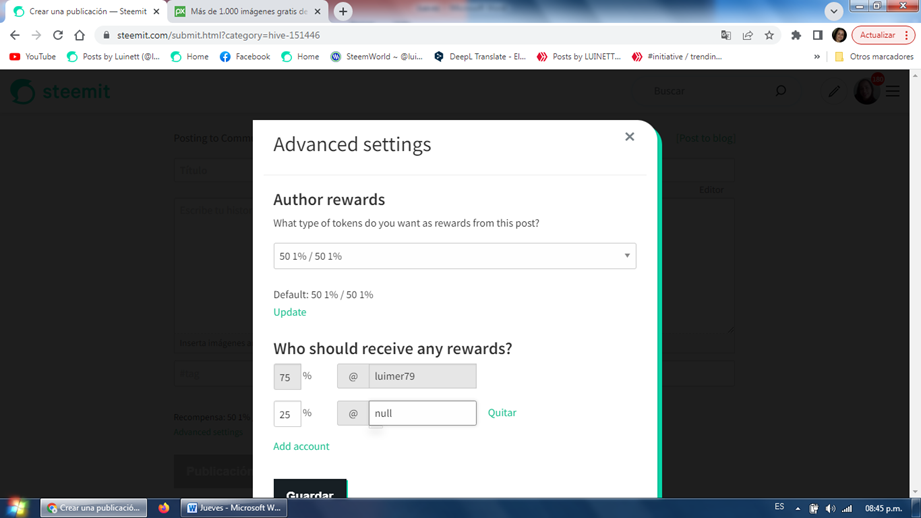This screenshot has width=921, height=518.
Task: Click the volume speaker tray icon
Action: pos(830,509)
